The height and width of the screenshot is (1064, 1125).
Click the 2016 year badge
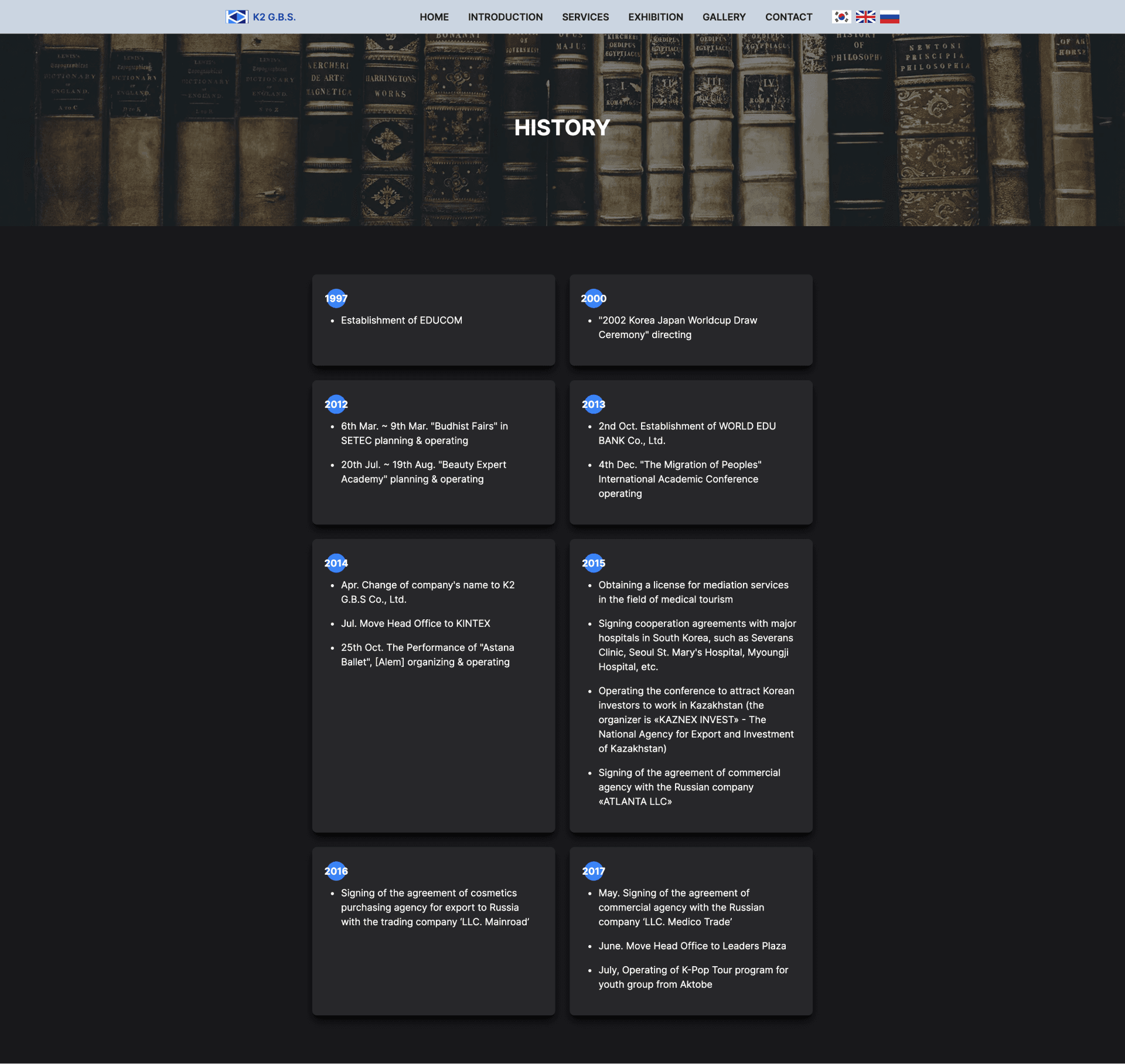click(336, 872)
